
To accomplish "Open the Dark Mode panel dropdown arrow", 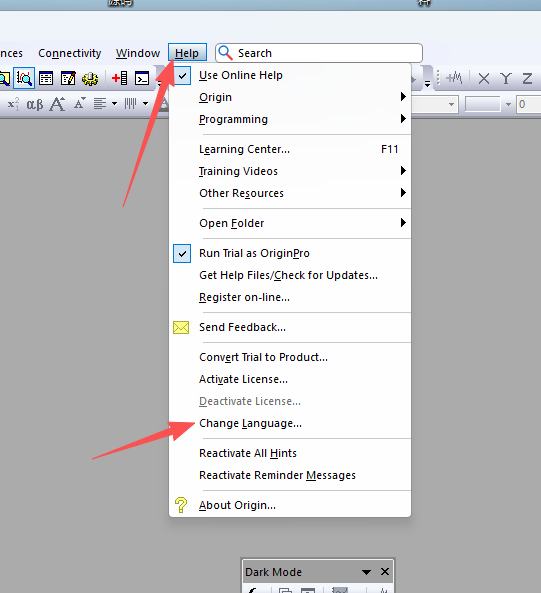I will click(366, 572).
